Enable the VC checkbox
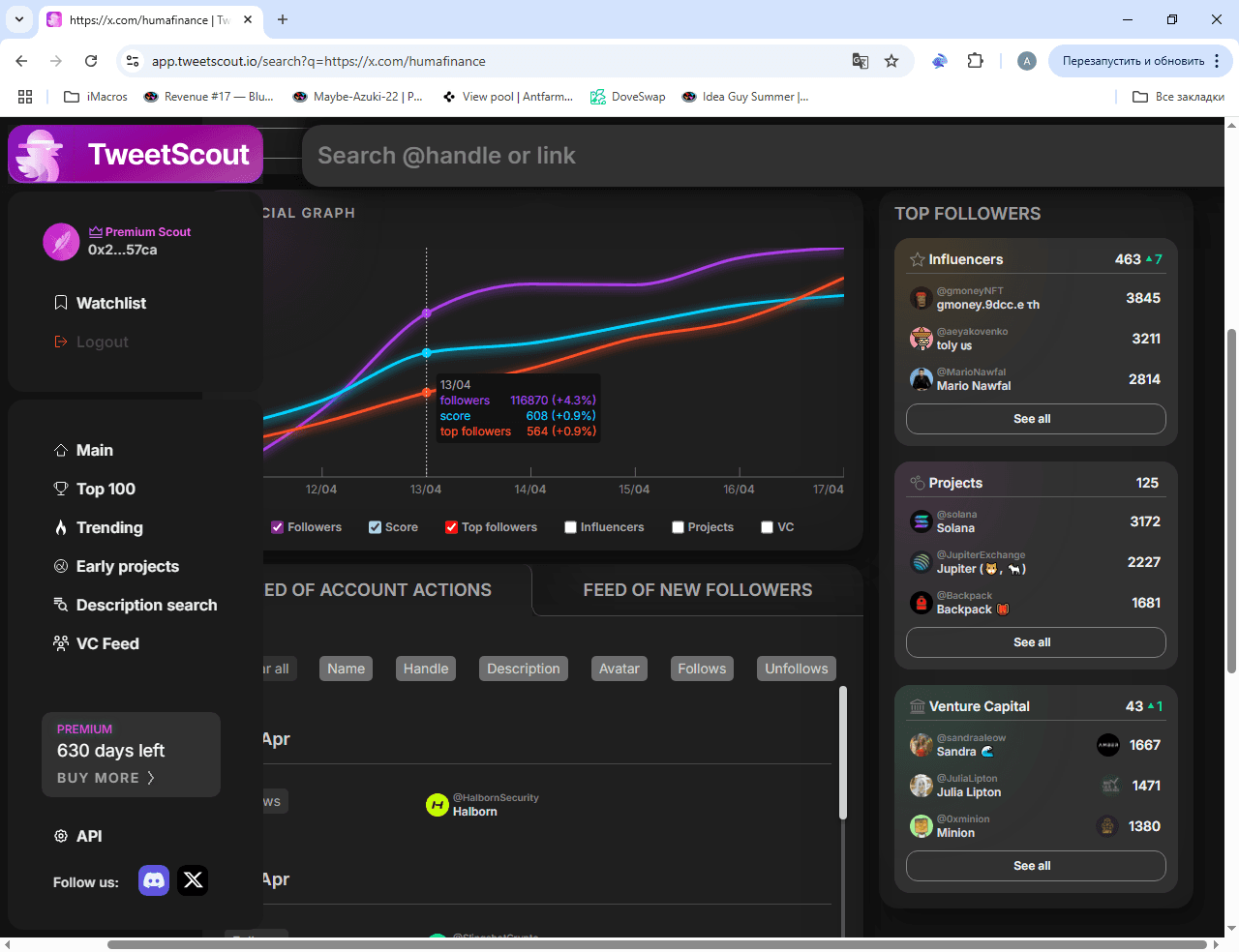The height and width of the screenshot is (952, 1239). (x=767, y=527)
